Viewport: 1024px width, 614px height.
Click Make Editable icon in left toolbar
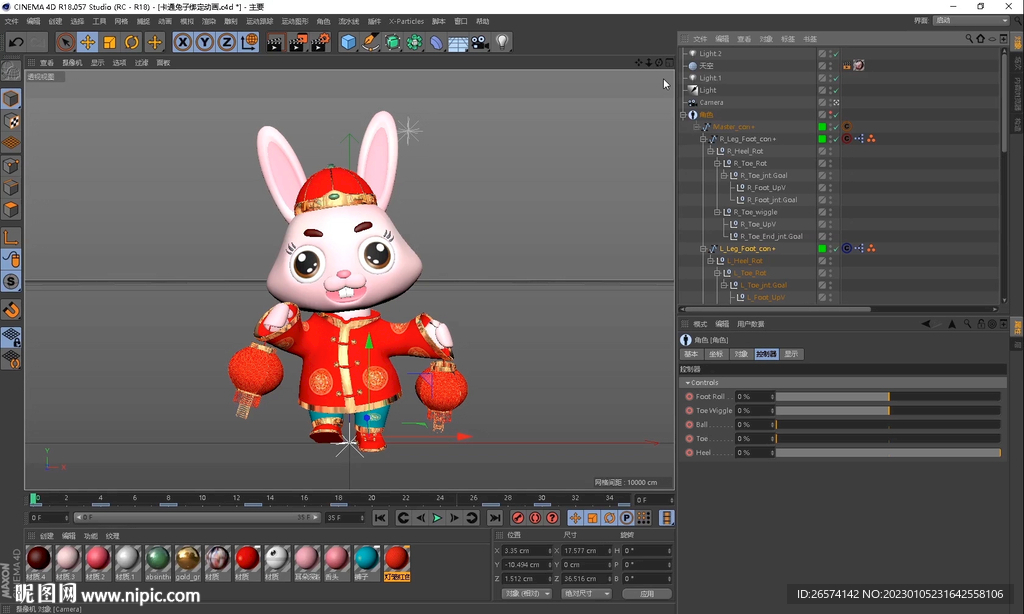click(x=10, y=70)
